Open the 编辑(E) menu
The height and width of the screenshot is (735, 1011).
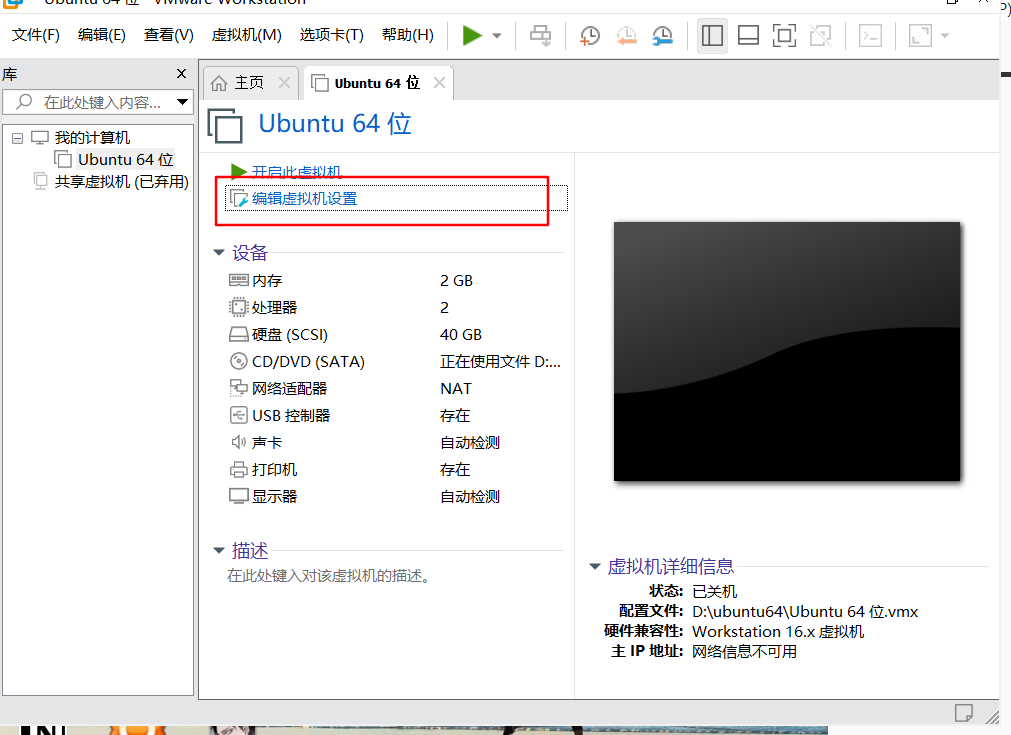(x=101, y=35)
